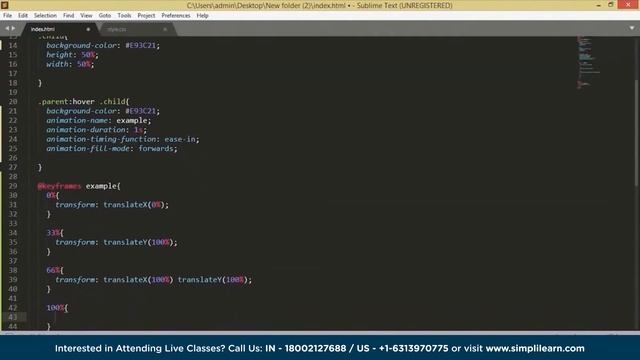
Task: Click 'translateX(100%)' on line 39
Action: 138,280
